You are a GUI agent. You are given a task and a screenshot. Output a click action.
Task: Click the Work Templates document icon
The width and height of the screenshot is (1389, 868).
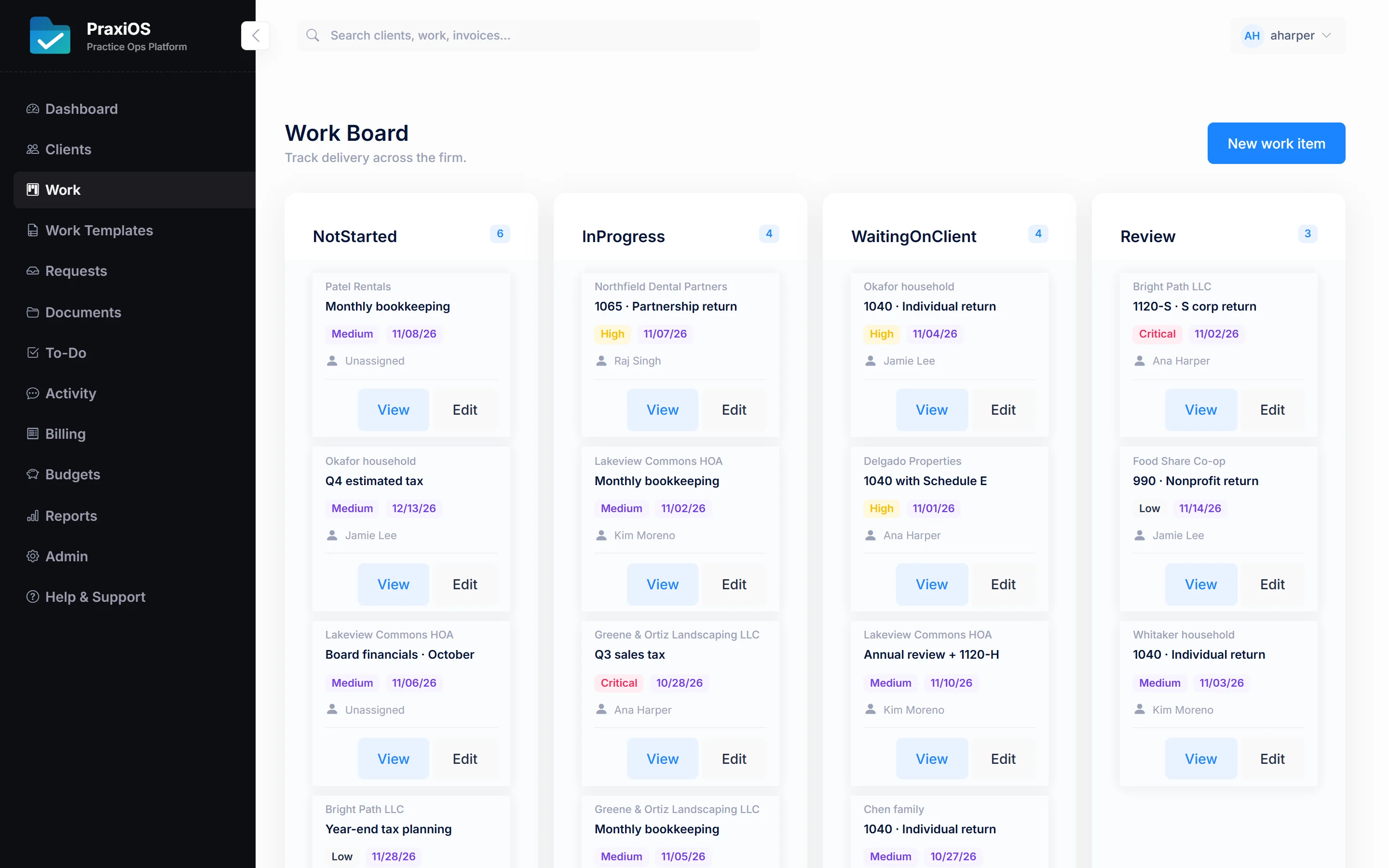point(33,230)
